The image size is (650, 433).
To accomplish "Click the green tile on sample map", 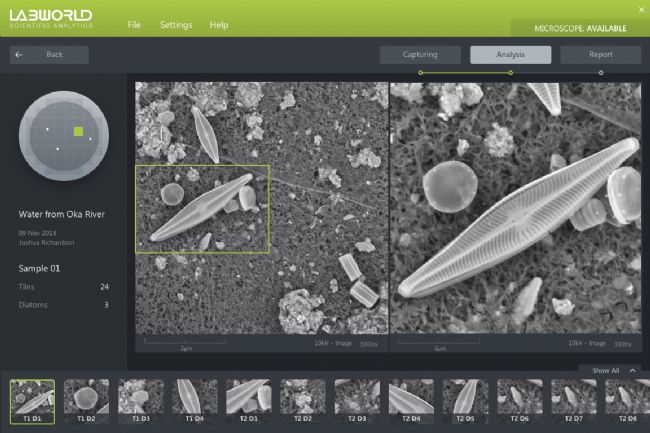I will click(79, 131).
